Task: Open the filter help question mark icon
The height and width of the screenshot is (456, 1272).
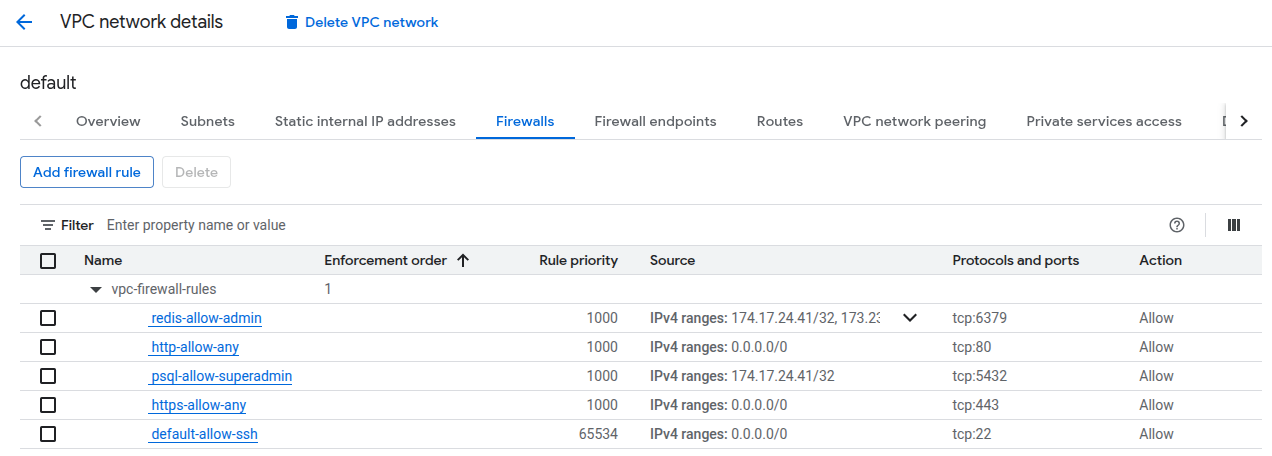Action: (1177, 225)
